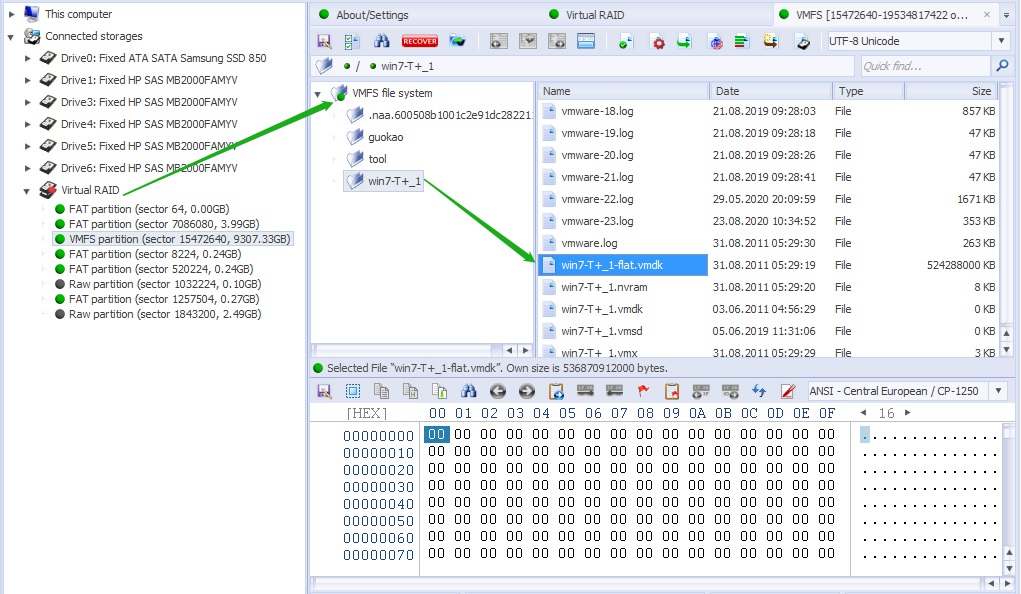Select the win7-T+_1.vmsd file
The width and height of the screenshot is (1021, 594).
[601, 332]
